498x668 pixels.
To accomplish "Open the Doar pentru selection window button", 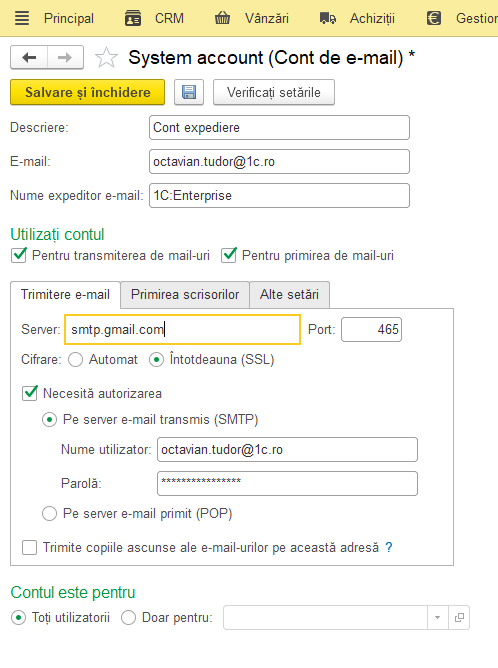I will [459, 617].
